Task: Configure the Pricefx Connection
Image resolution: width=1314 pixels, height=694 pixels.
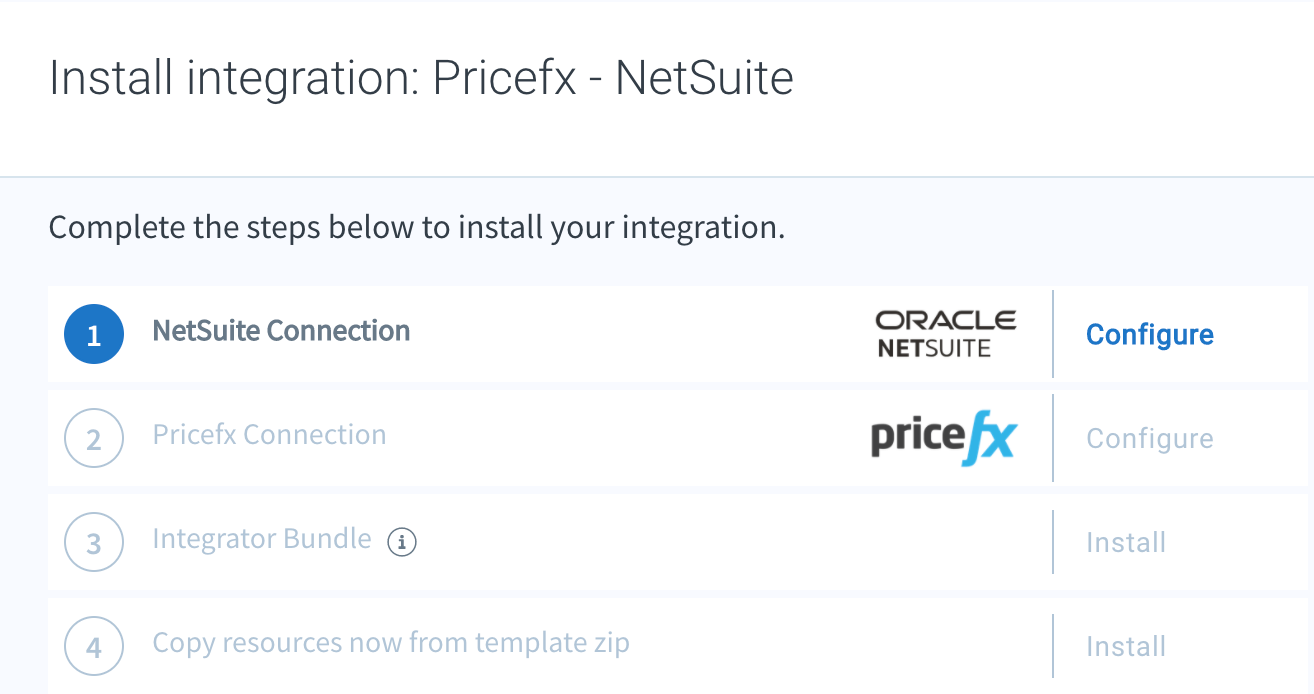Action: 1150,438
